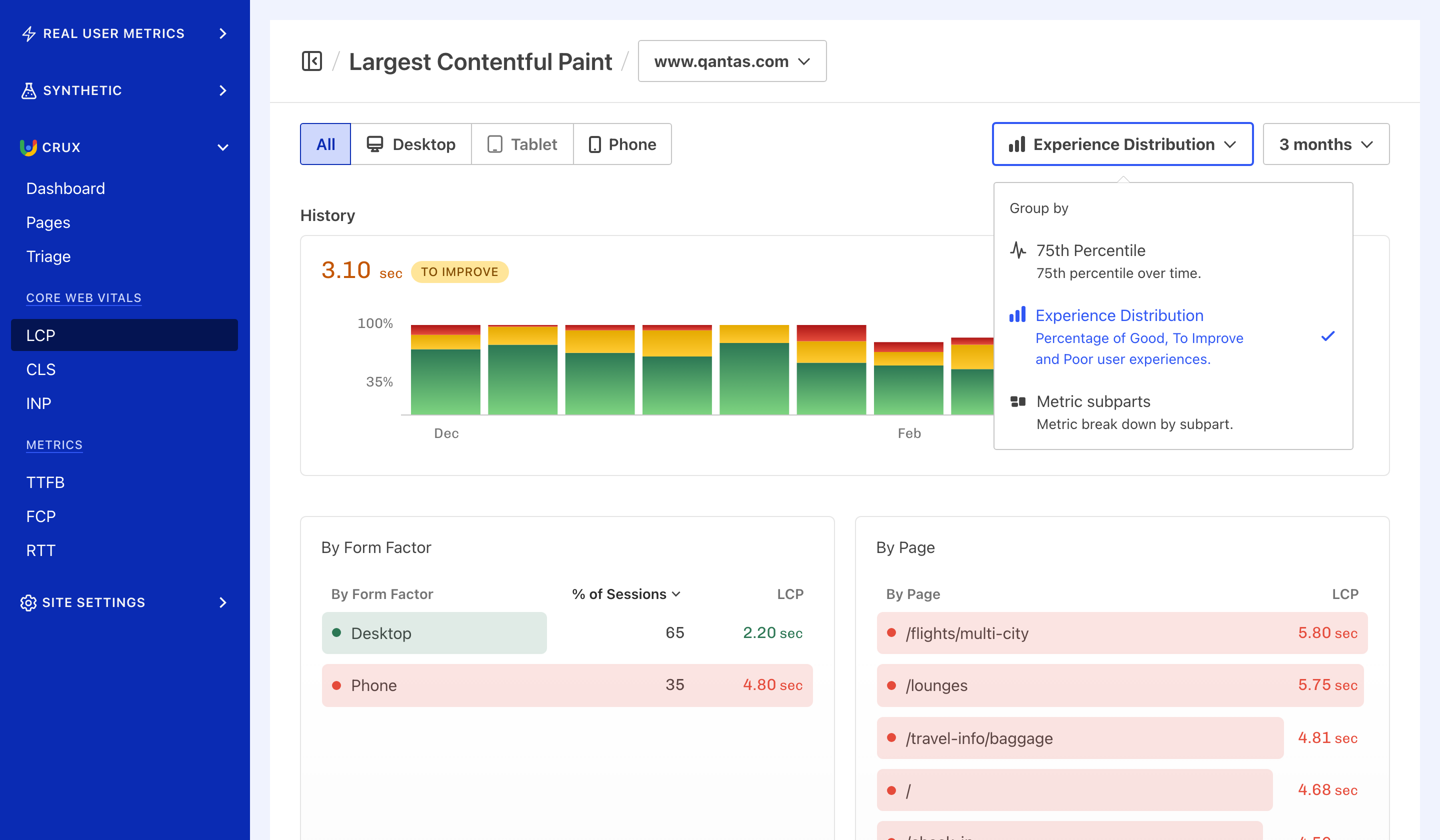
Task: Click the green status dot beside Desktop
Action: (x=337, y=633)
